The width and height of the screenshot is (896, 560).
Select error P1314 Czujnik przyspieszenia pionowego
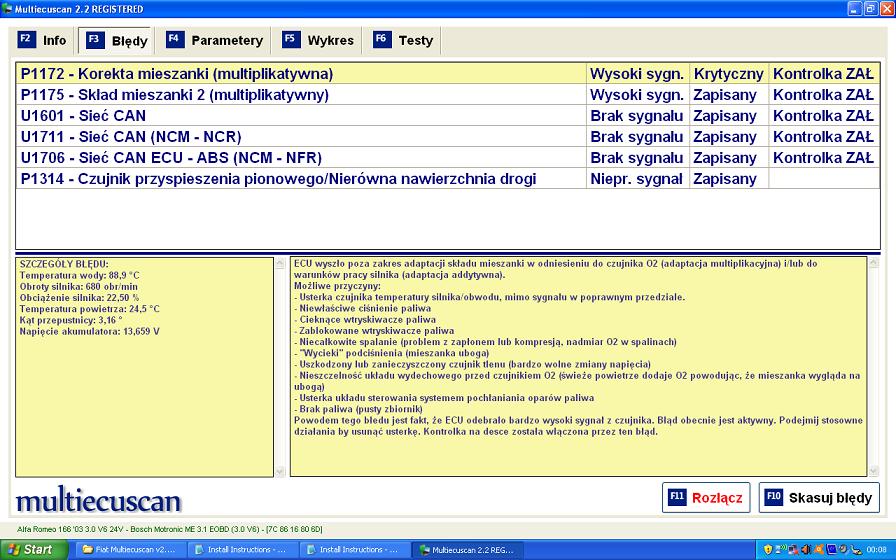click(447, 179)
